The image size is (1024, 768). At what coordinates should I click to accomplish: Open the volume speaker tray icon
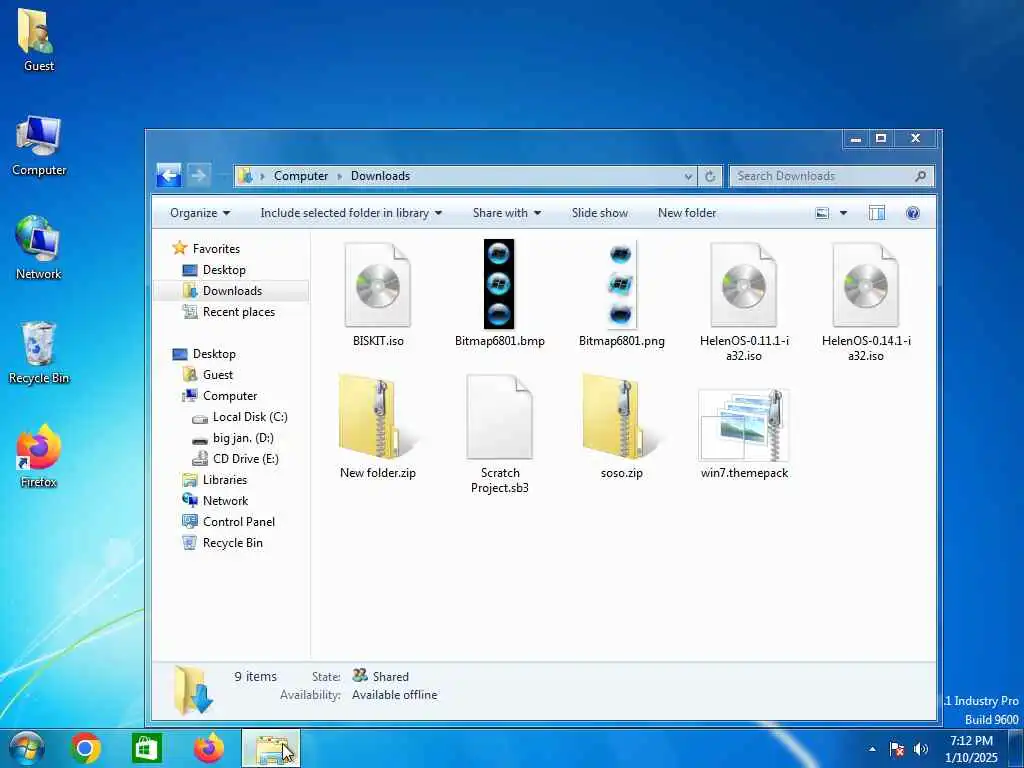[x=921, y=749]
